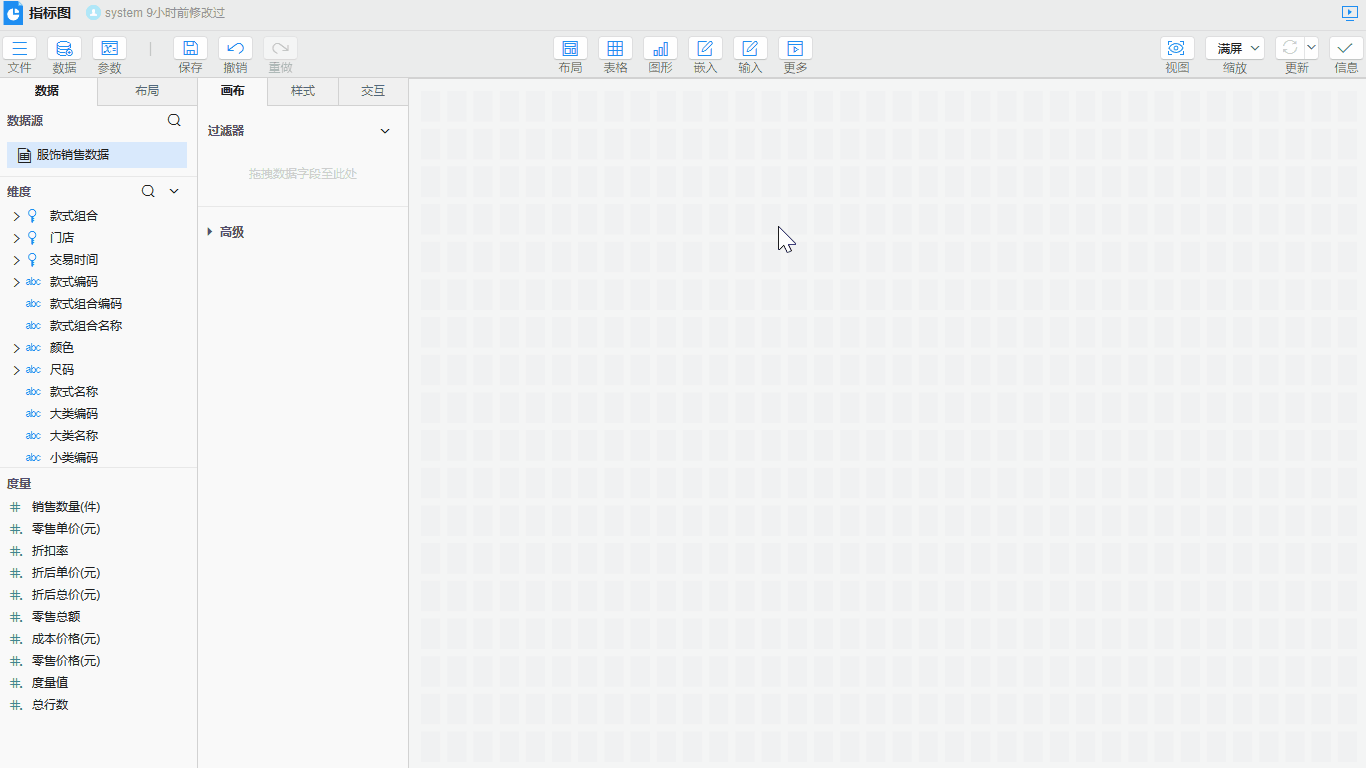Open the 满屏 zoom dropdown

pyautogui.click(x=1235, y=48)
